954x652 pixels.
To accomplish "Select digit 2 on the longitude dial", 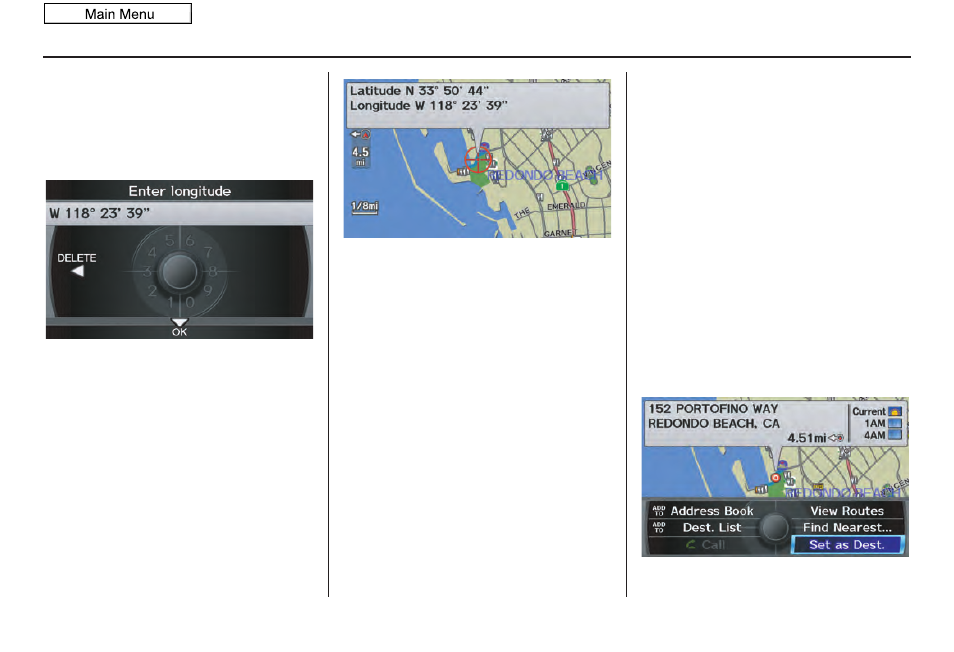I will 152,291.
